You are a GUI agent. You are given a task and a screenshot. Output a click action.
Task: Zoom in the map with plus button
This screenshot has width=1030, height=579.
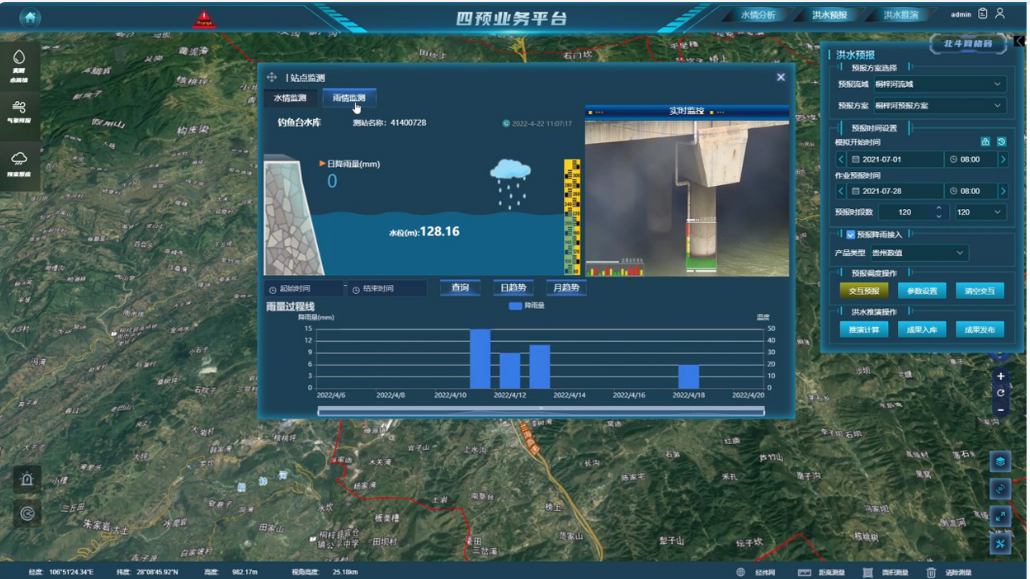click(1000, 377)
